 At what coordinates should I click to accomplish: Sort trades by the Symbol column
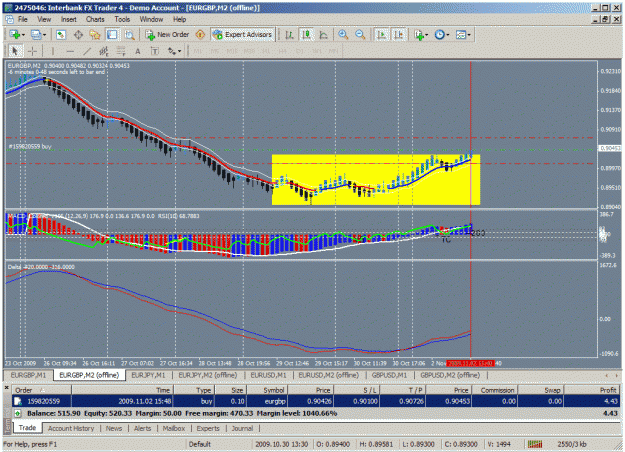268,390
